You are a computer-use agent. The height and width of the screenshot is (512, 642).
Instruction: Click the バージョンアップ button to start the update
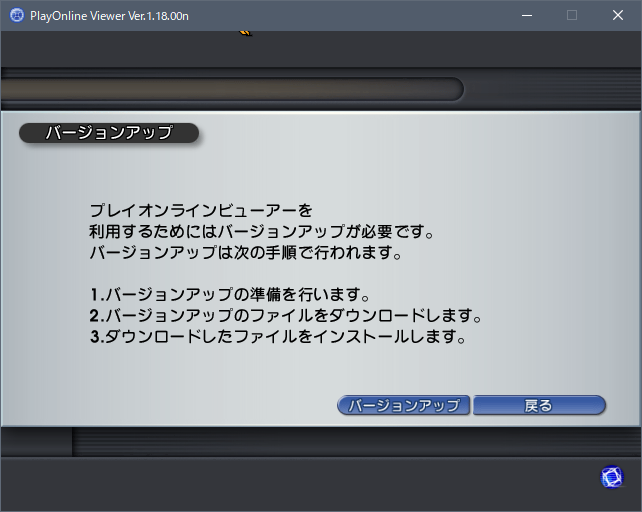(x=403, y=405)
